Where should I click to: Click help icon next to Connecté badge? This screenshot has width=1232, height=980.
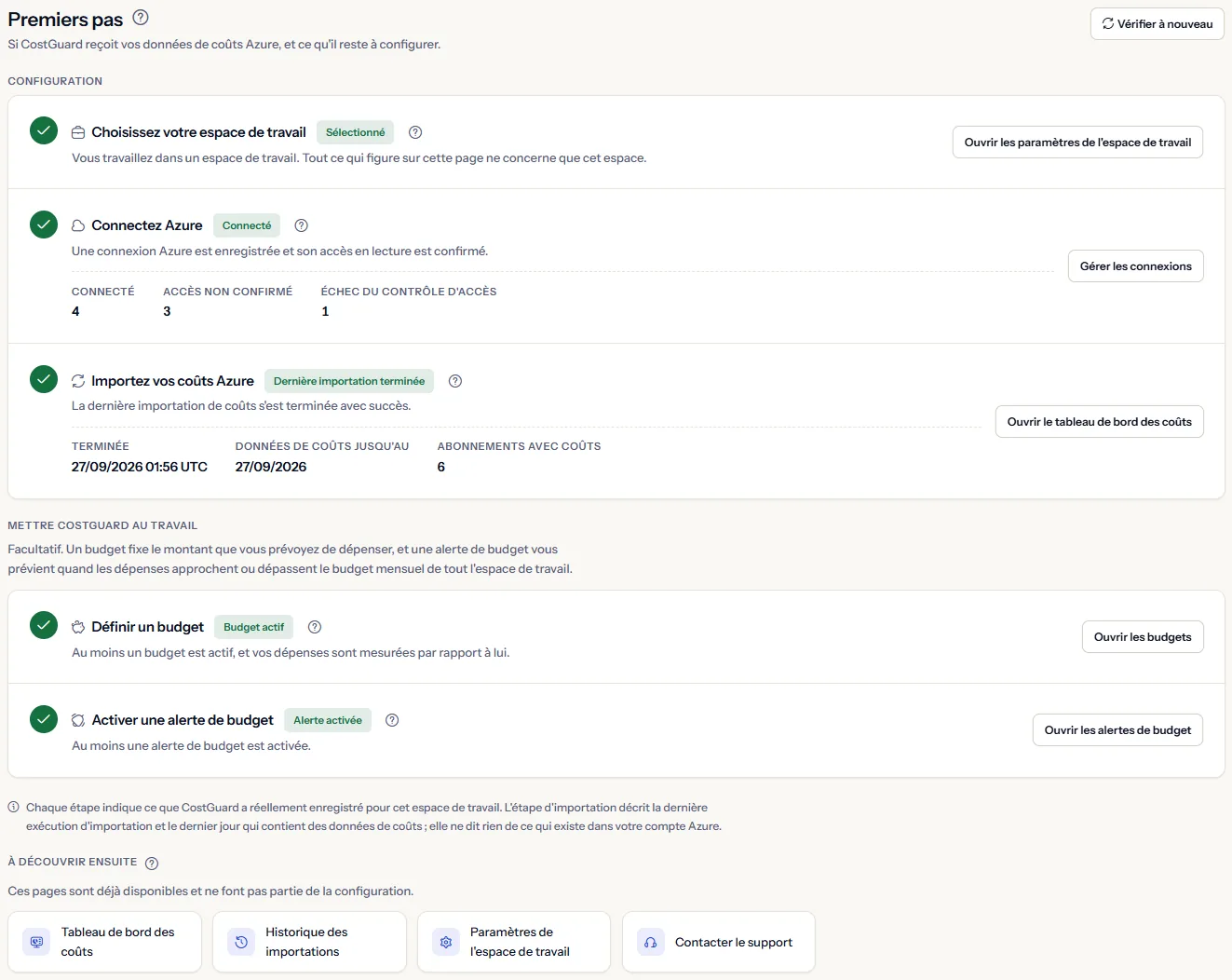point(301,225)
